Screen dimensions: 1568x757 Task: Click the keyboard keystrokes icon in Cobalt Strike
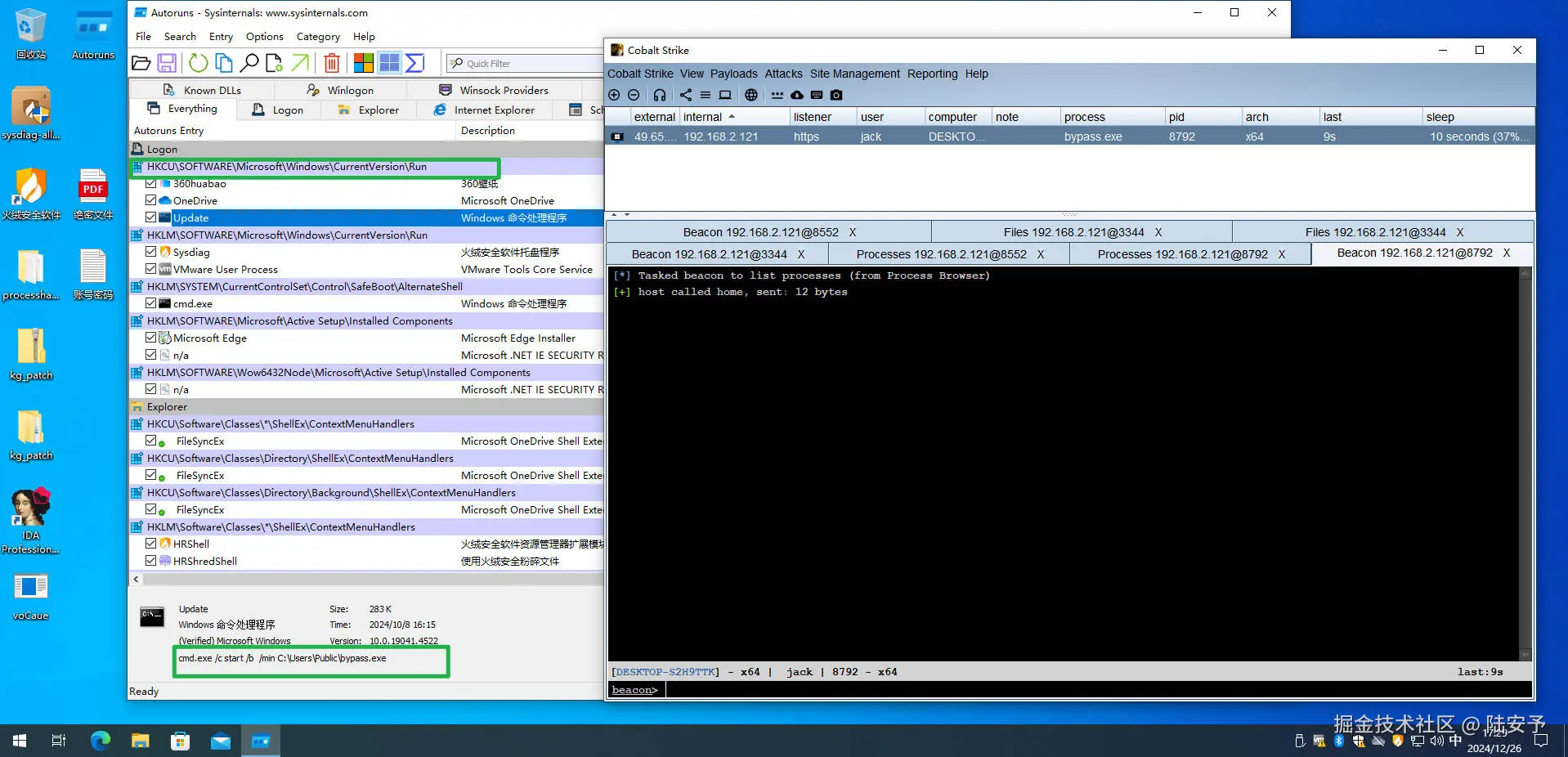tap(817, 95)
